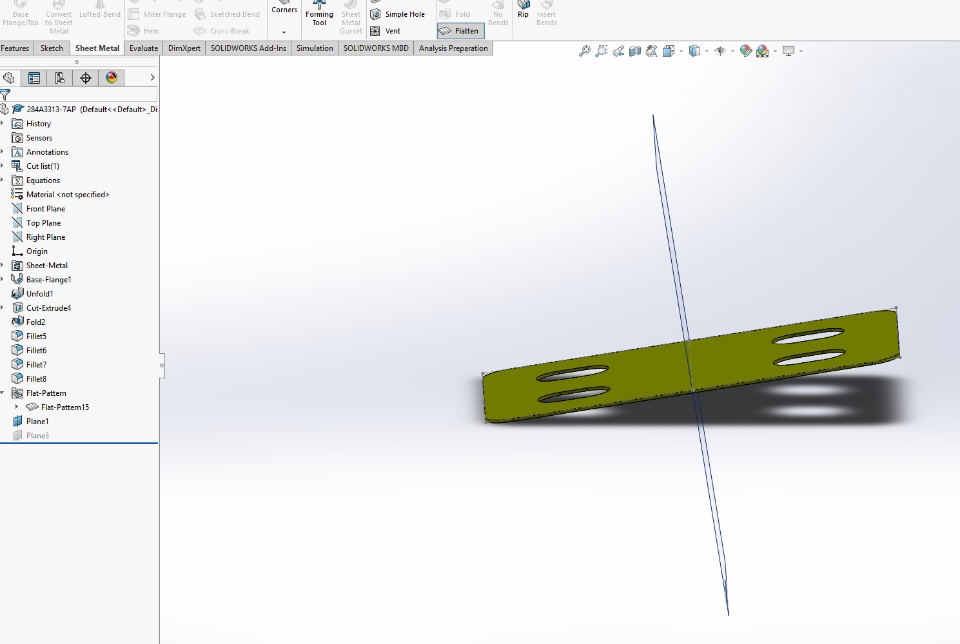Select Cut list(1) in the tree
The image size is (960, 644).
click(36, 166)
